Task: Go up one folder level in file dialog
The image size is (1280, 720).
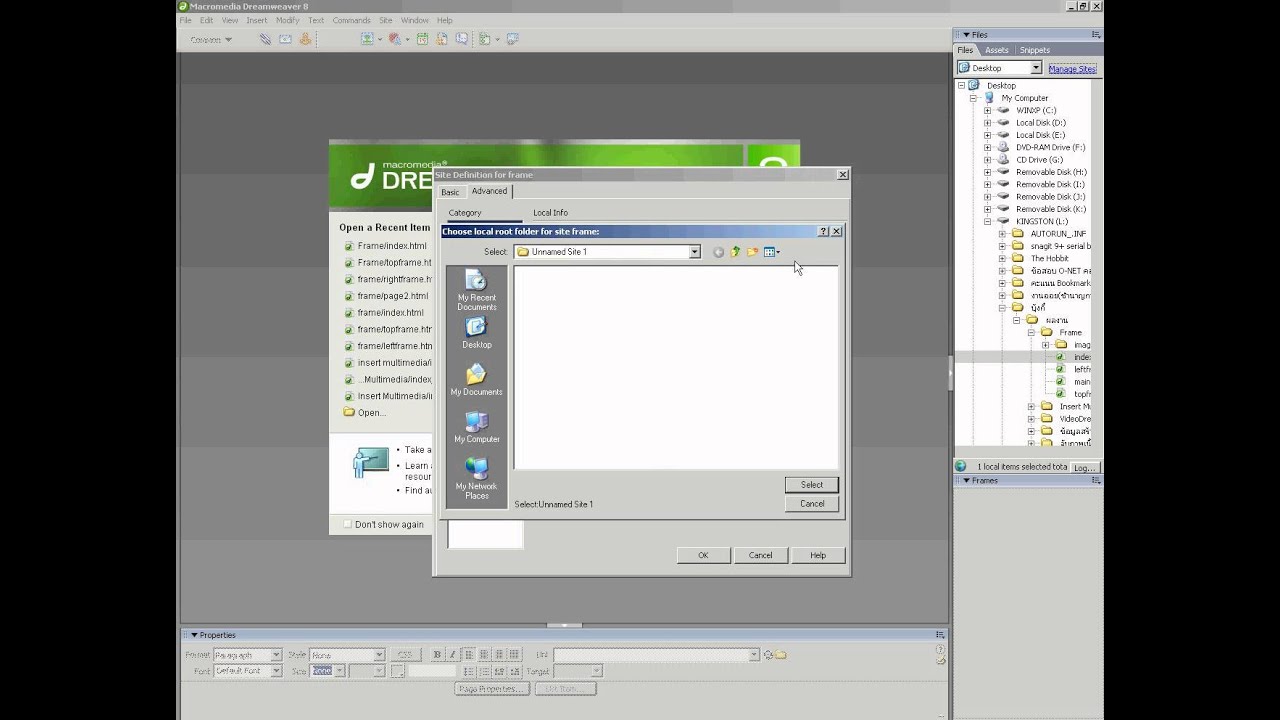Action: click(735, 252)
